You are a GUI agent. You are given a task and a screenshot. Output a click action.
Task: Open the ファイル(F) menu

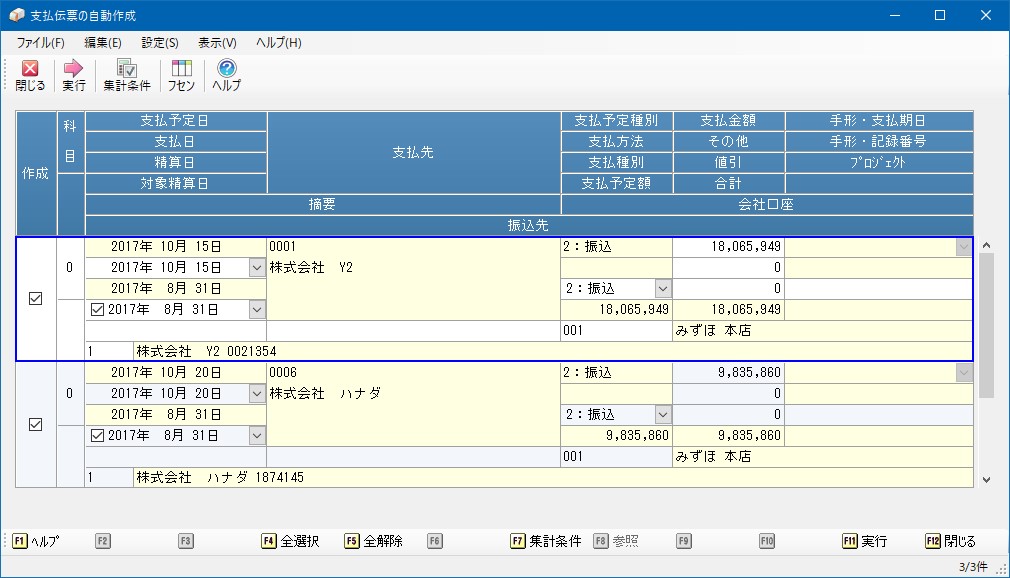pos(40,43)
